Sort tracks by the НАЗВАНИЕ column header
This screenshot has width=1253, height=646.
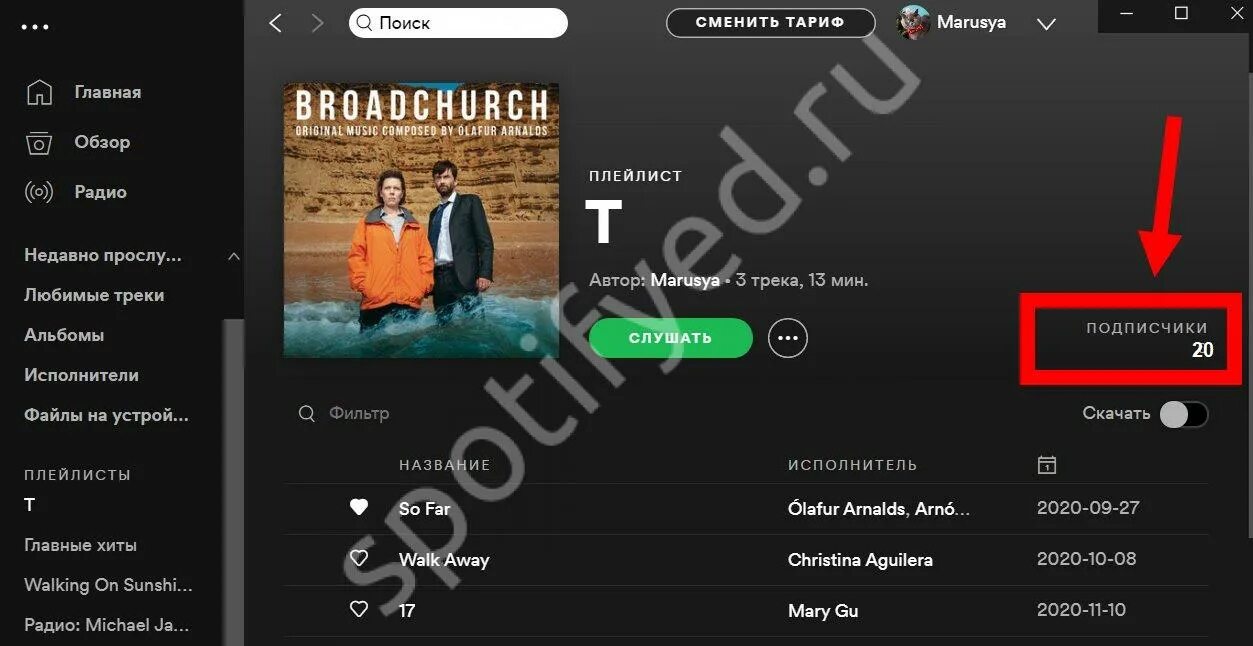445,465
